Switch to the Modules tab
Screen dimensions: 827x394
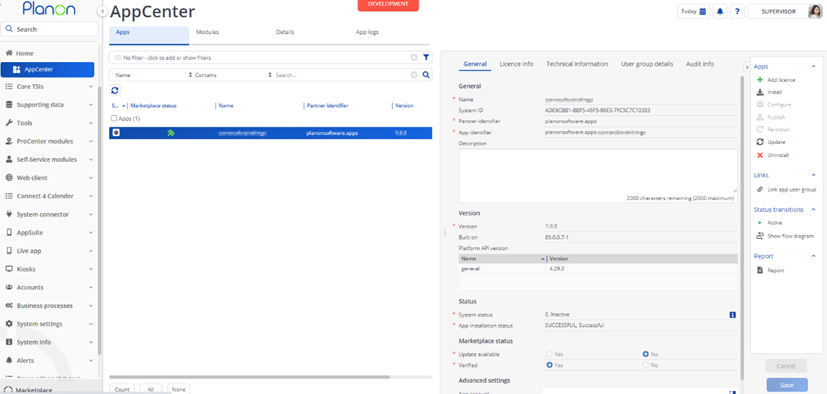tap(207, 32)
